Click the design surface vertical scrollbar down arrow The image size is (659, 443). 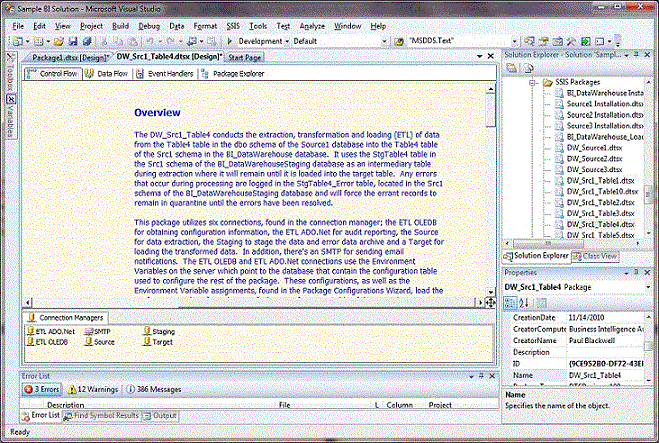(x=490, y=292)
